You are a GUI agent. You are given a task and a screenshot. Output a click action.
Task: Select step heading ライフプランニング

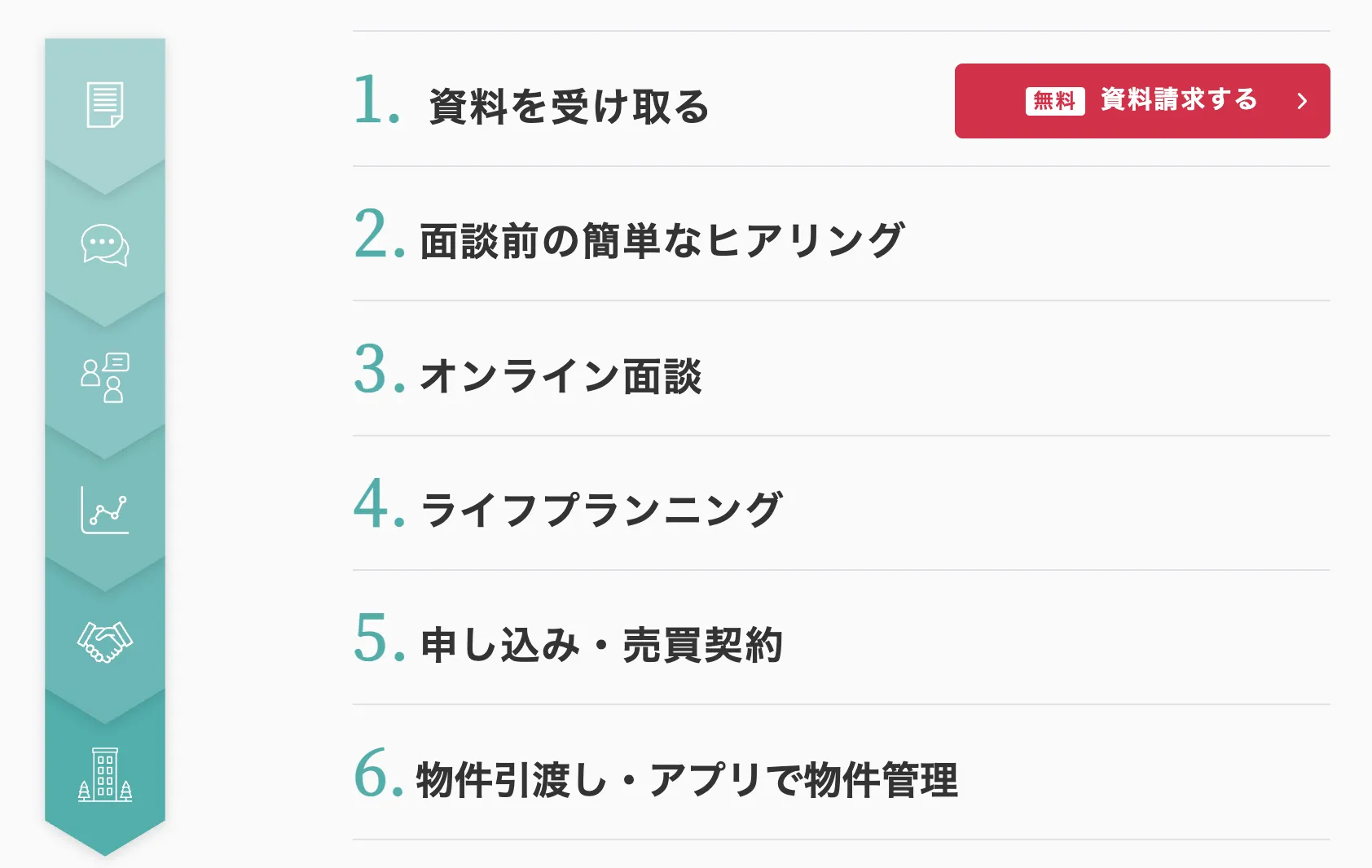[601, 511]
